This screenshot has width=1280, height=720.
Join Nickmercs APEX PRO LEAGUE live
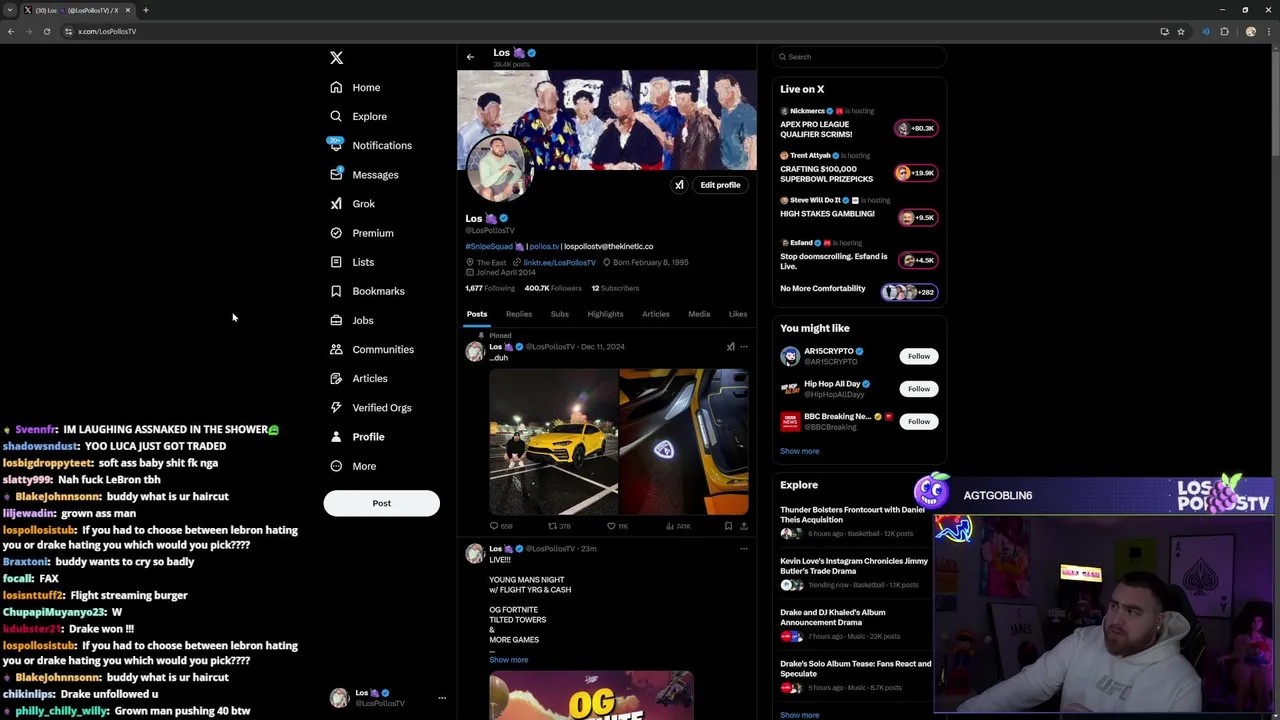(915, 128)
